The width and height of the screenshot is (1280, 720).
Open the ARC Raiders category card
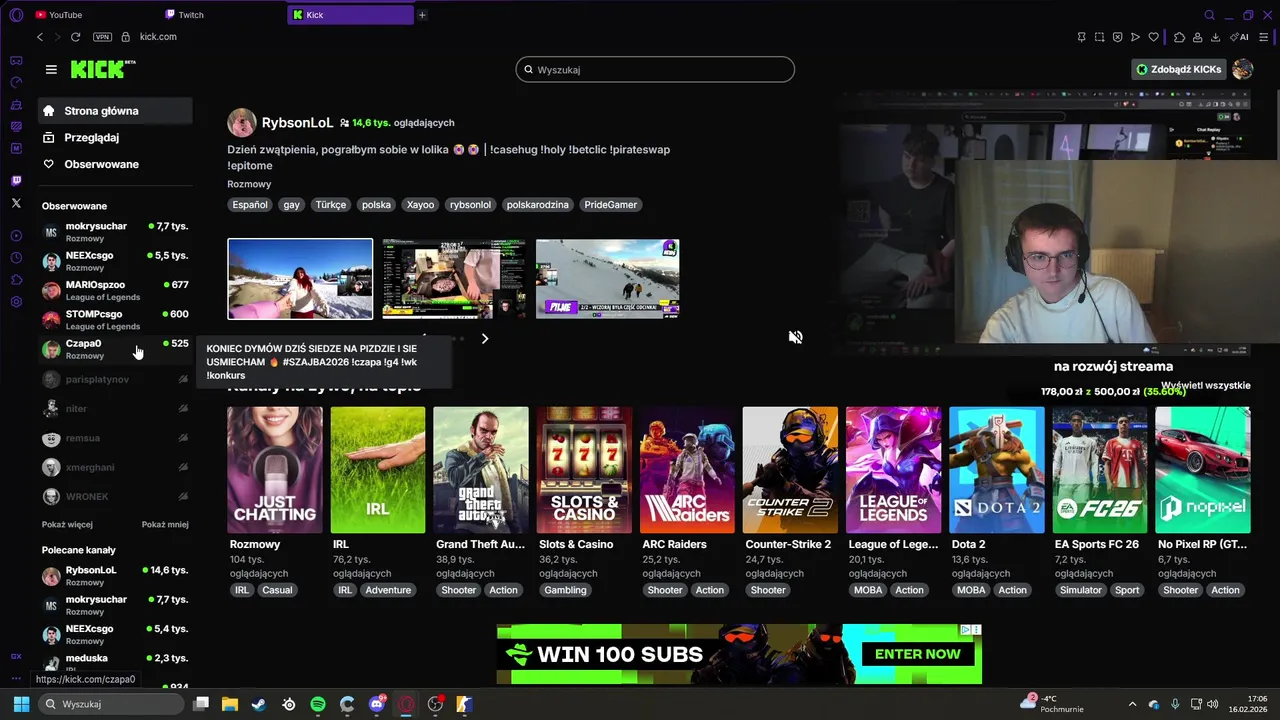687,470
